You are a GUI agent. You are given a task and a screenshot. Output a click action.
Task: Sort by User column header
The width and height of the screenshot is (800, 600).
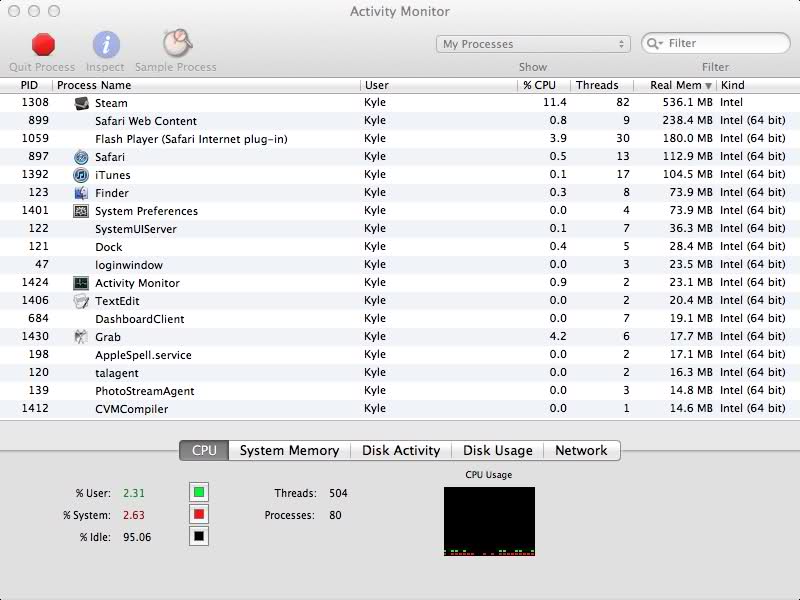377,85
